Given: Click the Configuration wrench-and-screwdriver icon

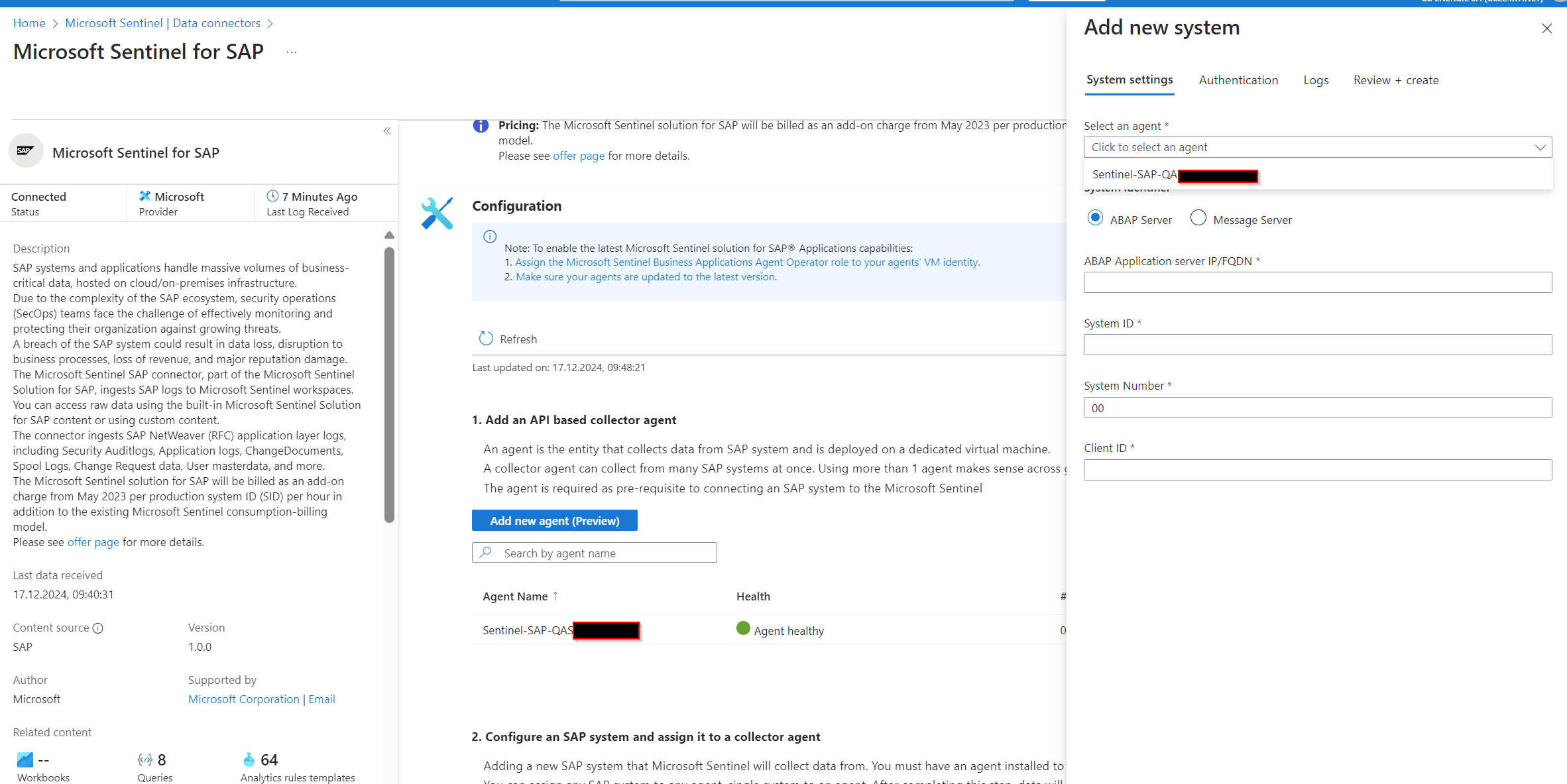Looking at the screenshot, I should click(437, 213).
